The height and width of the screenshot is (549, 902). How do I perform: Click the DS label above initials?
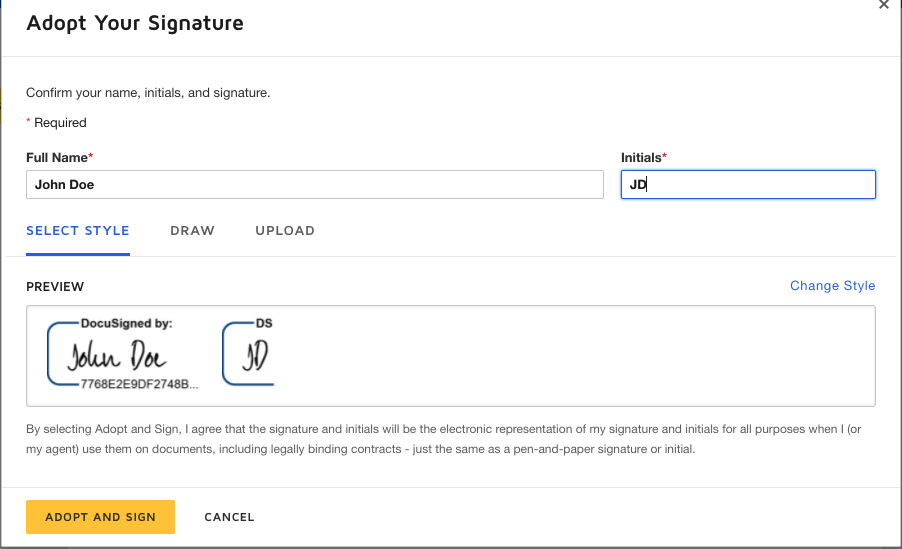coord(264,324)
